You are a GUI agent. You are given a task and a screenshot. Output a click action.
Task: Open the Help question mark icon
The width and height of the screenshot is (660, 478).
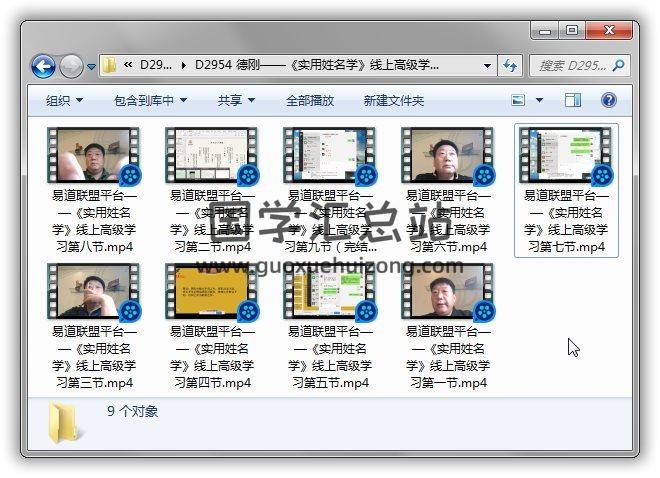click(x=608, y=100)
